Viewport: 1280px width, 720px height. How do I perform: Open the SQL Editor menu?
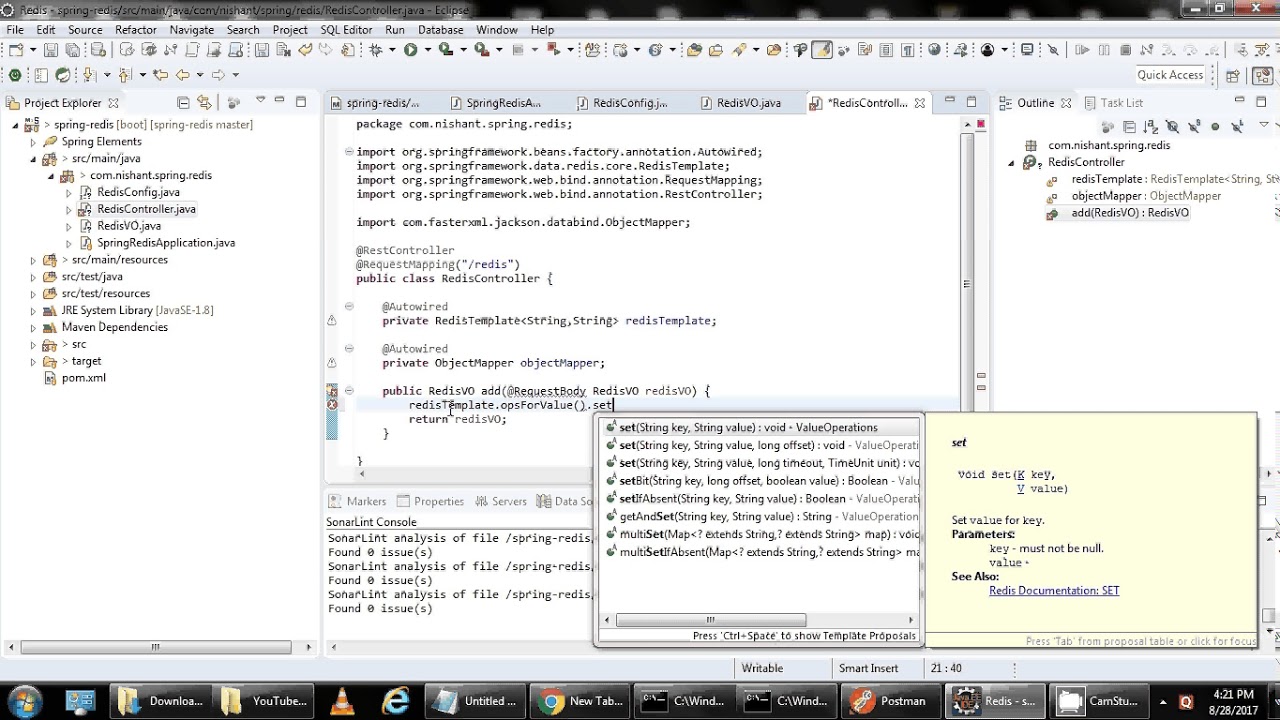346,30
